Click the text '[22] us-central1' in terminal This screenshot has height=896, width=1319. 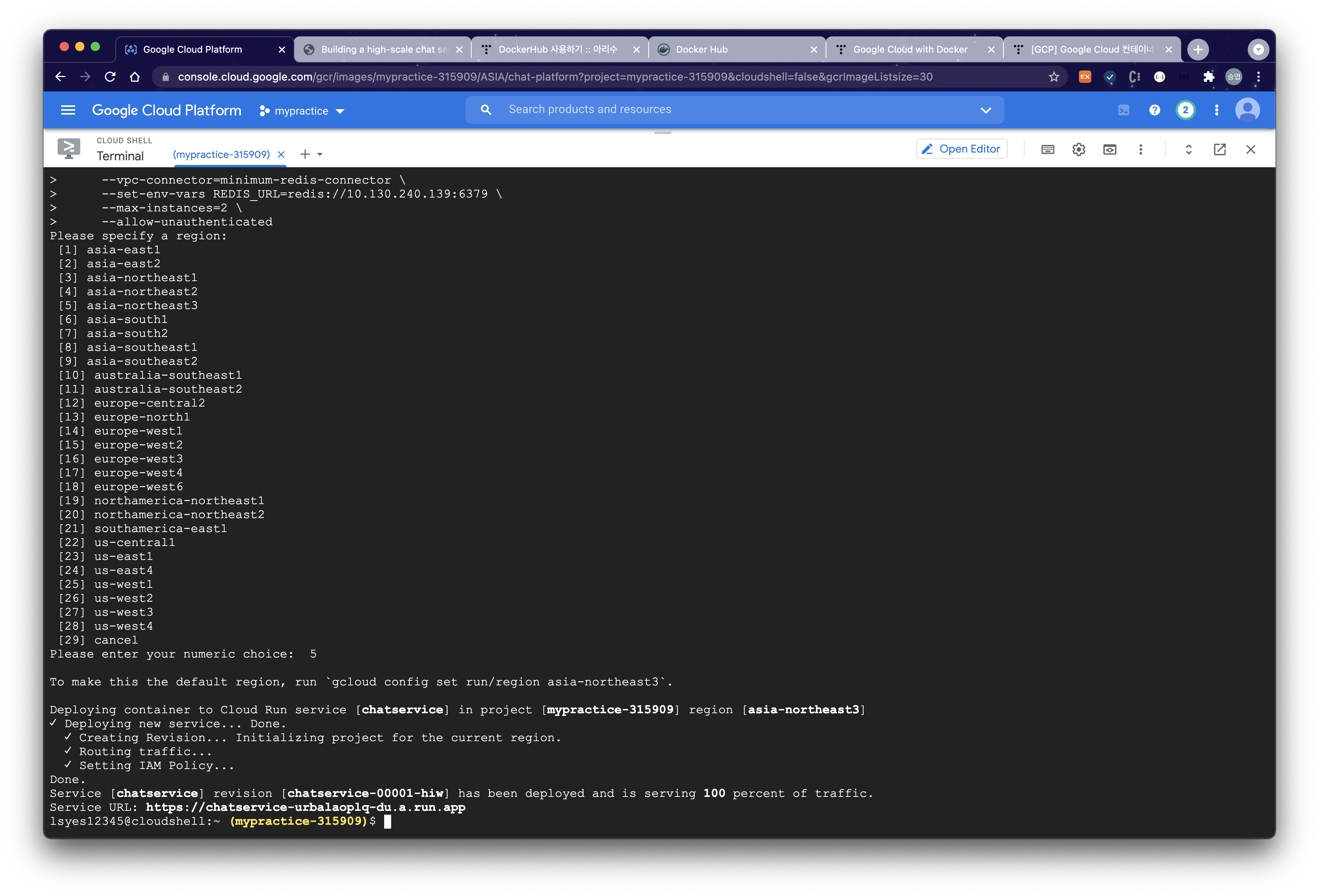click(117, 542)
